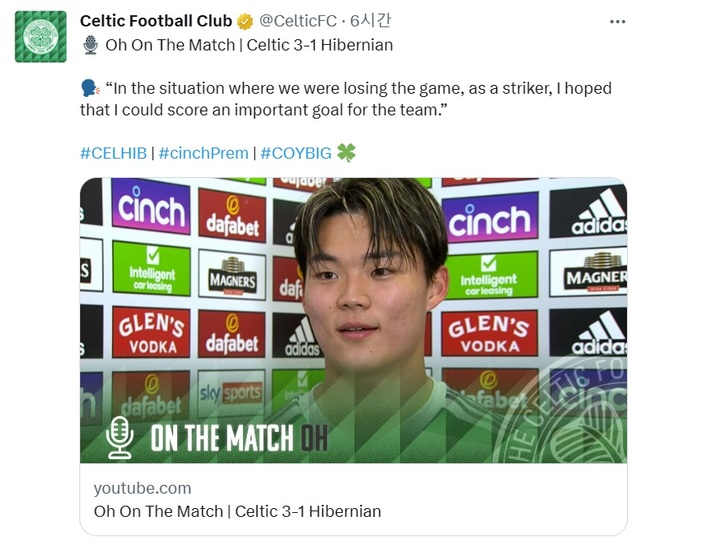
Task: Click the youtube.com domain in the link card
Action: (141, 488)
